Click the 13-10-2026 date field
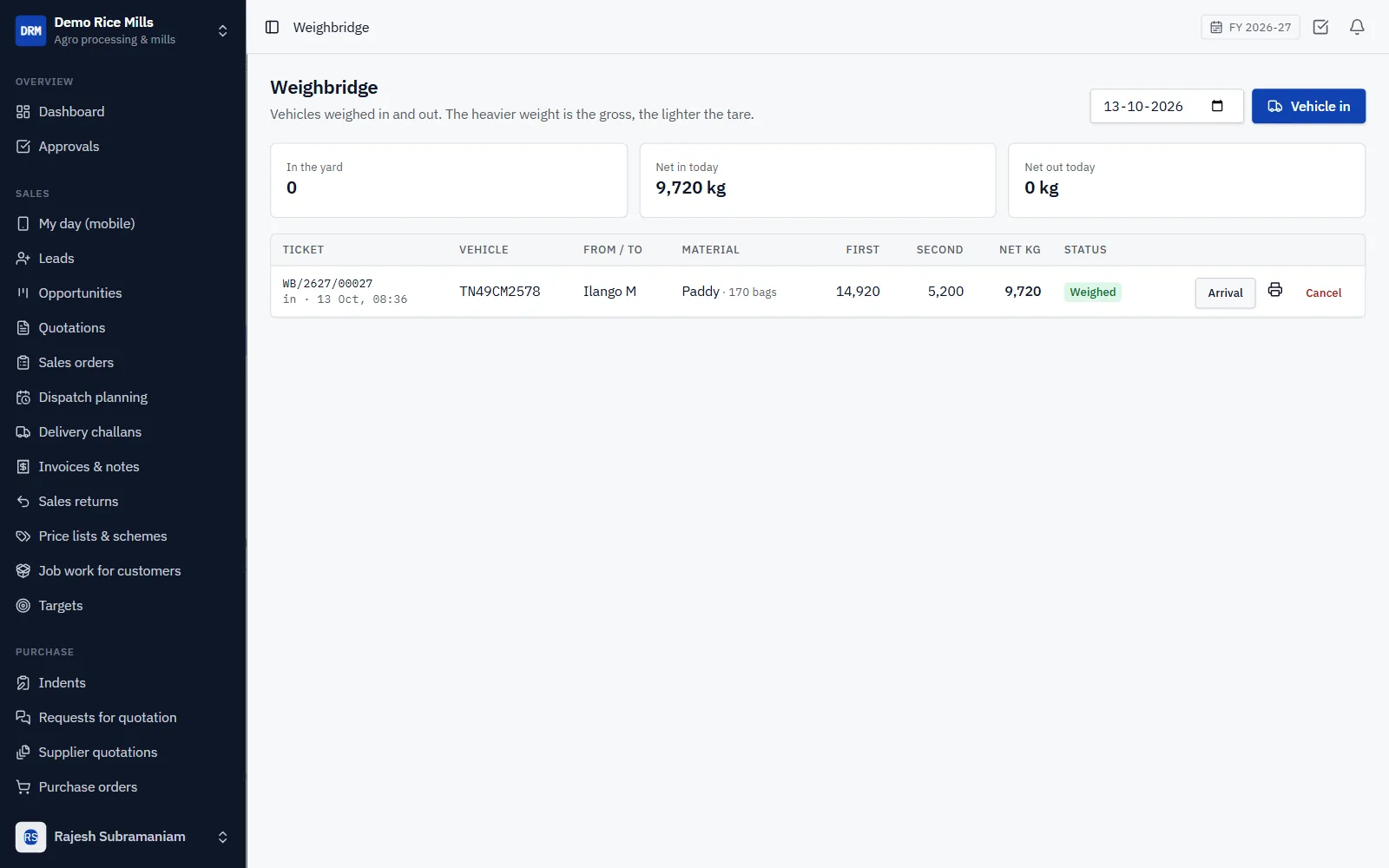Image resolution: width=1389 pixels, height=868 pixels. [1167, 106]
